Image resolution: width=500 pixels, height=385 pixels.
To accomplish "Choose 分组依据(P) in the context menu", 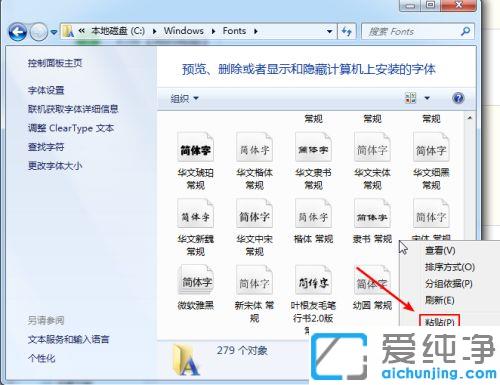I will pos(449,284).
